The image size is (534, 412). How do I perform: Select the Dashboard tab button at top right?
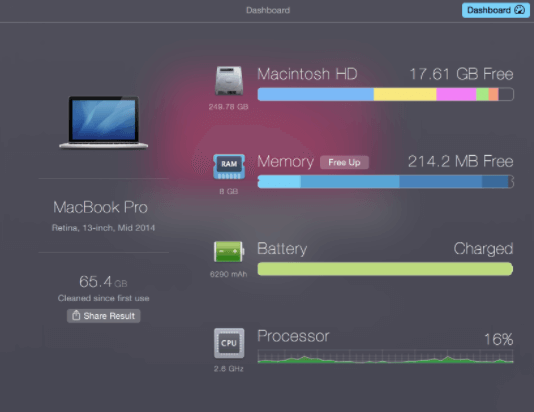pos(496,10)
